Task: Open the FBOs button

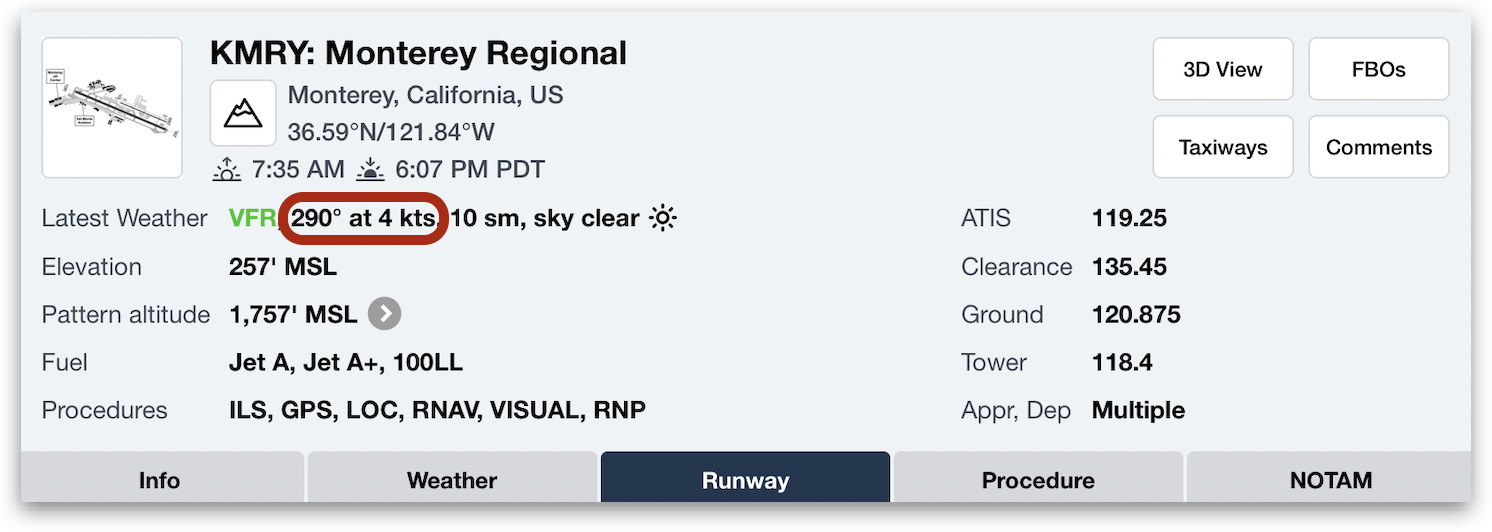Action: (1379, 69)
